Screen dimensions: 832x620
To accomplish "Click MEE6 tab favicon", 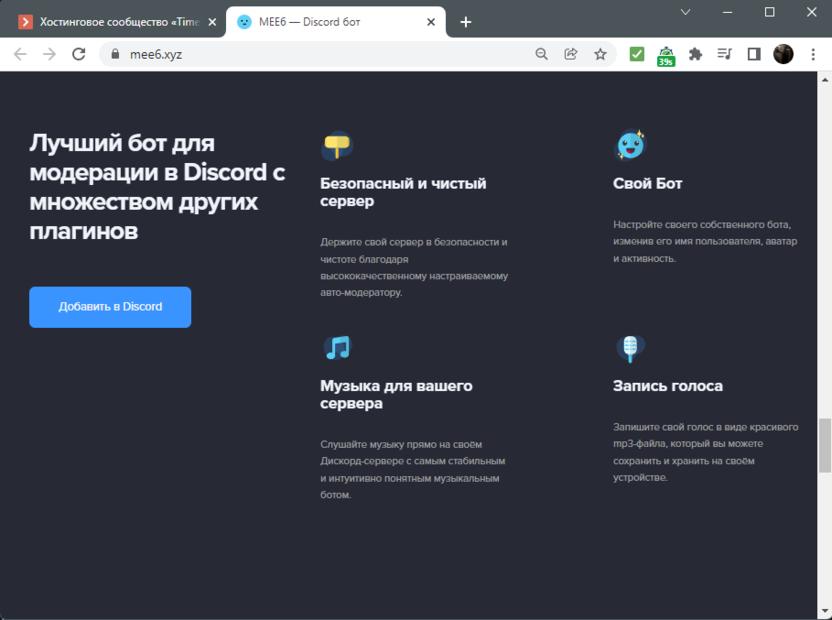I will [244, 22].
